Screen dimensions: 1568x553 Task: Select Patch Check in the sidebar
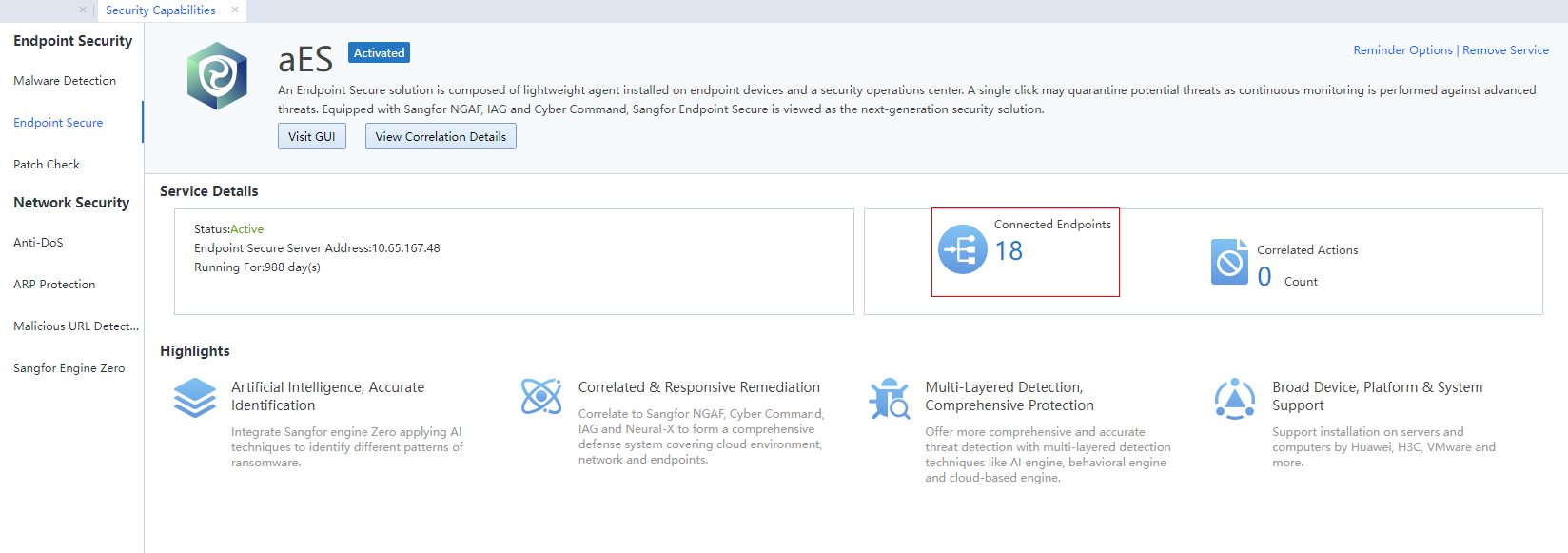coord(47,165)
